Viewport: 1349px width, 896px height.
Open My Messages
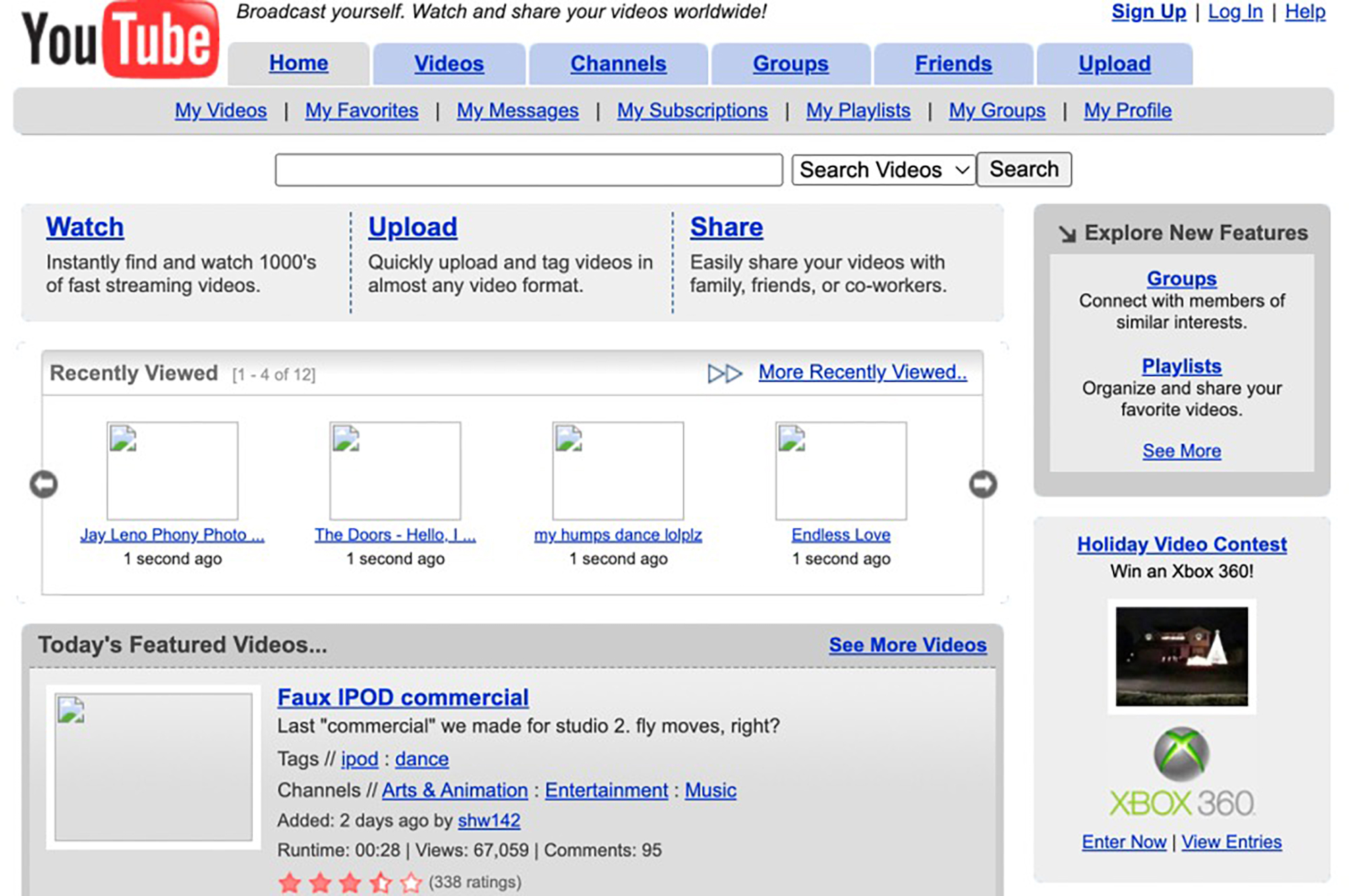click(517, 111)
